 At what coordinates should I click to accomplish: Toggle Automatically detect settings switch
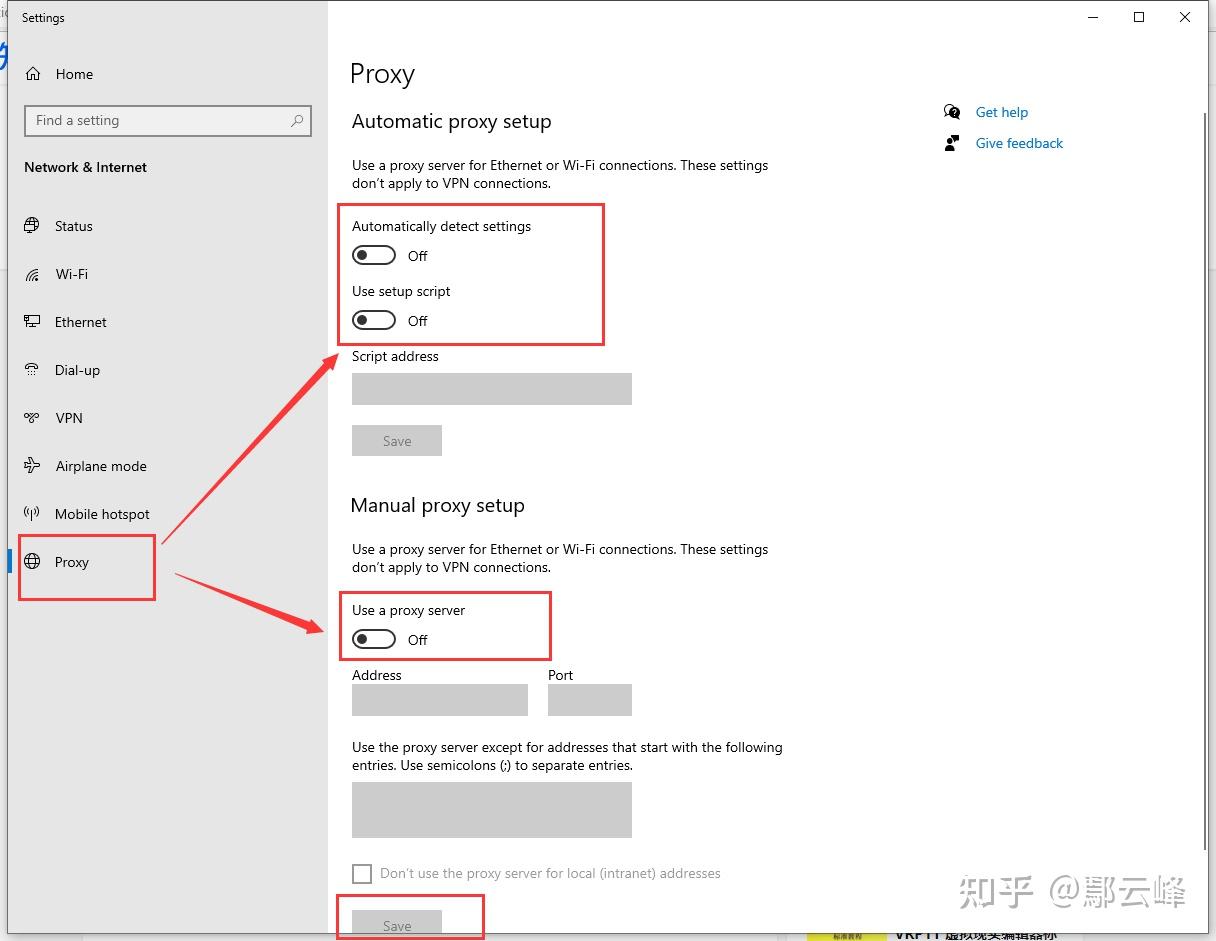[374, 256]
